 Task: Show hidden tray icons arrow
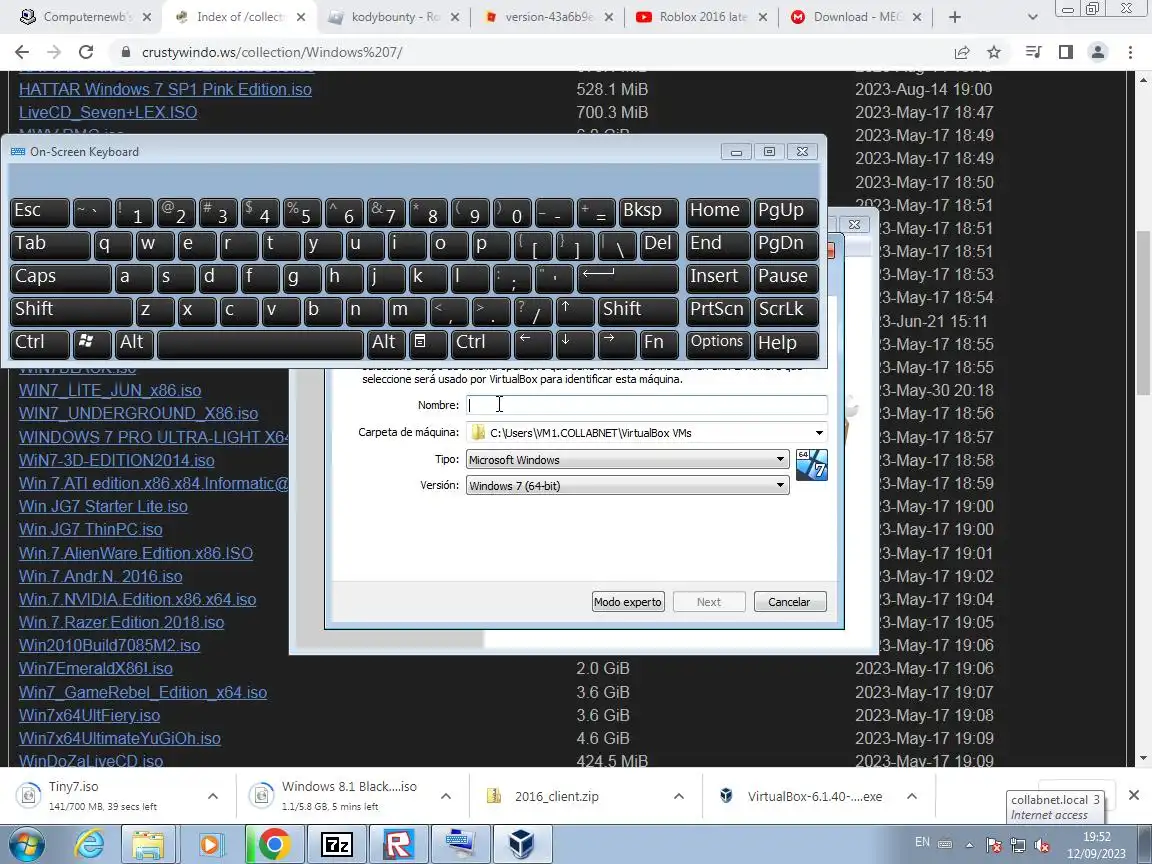point(969,845)
